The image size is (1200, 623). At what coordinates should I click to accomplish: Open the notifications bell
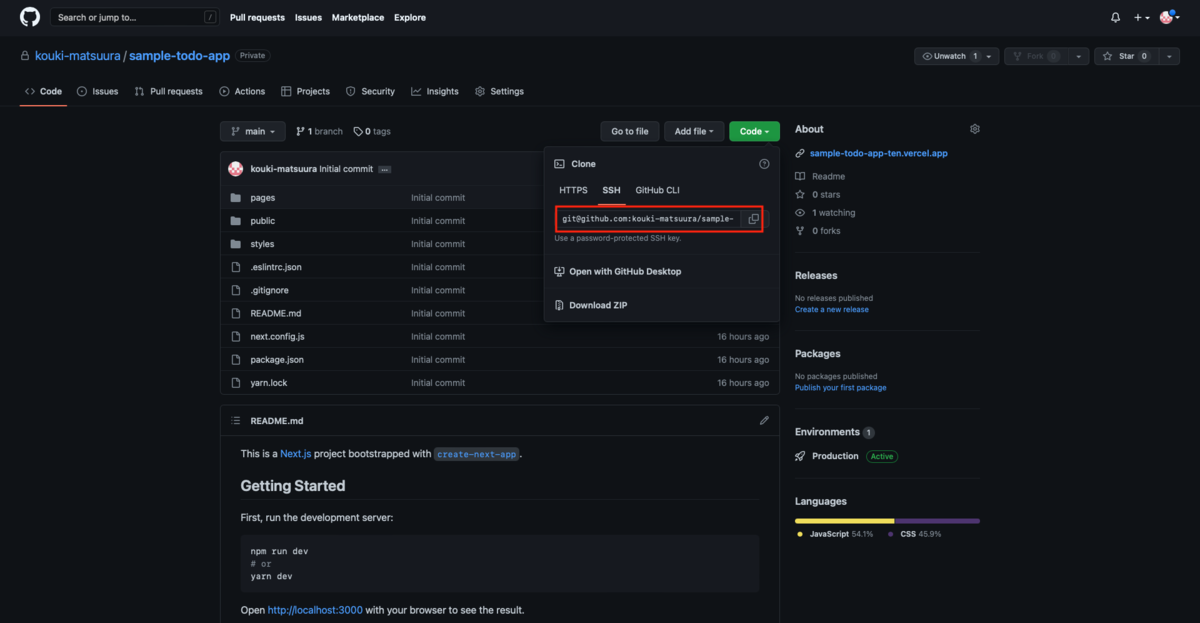pyautogui.click(x=1116, y=17)
